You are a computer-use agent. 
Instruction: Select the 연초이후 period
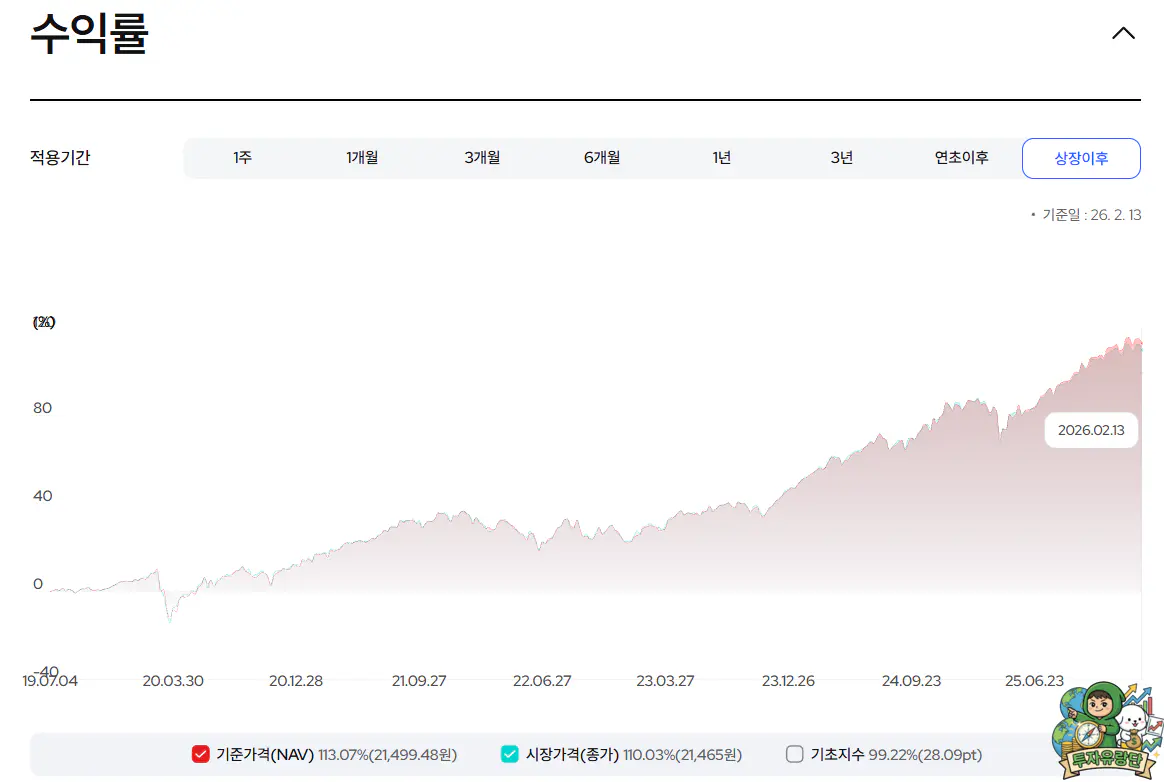pos(961,158)
